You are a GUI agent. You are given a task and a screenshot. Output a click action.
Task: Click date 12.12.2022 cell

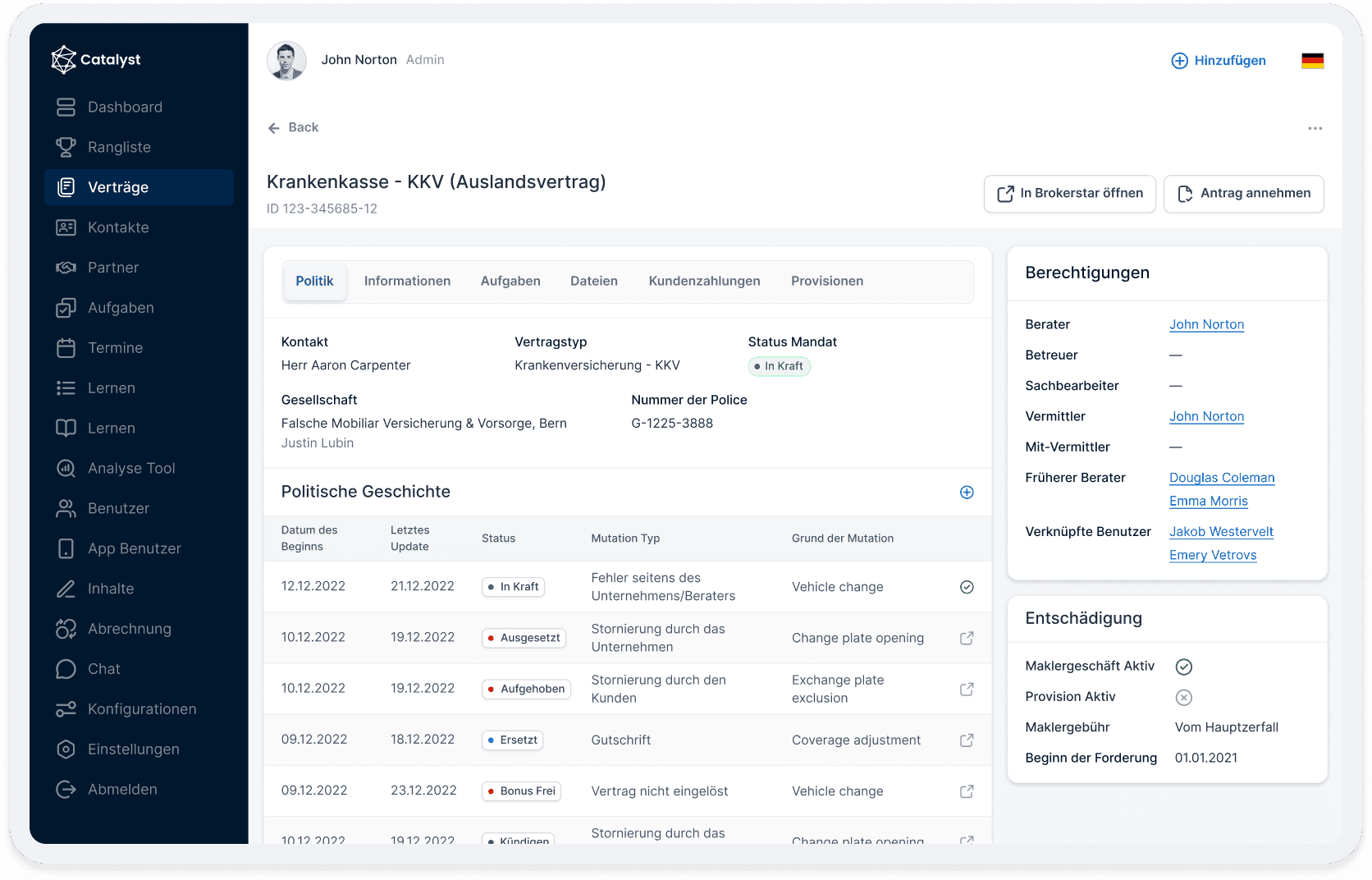[x=313, y=587]
